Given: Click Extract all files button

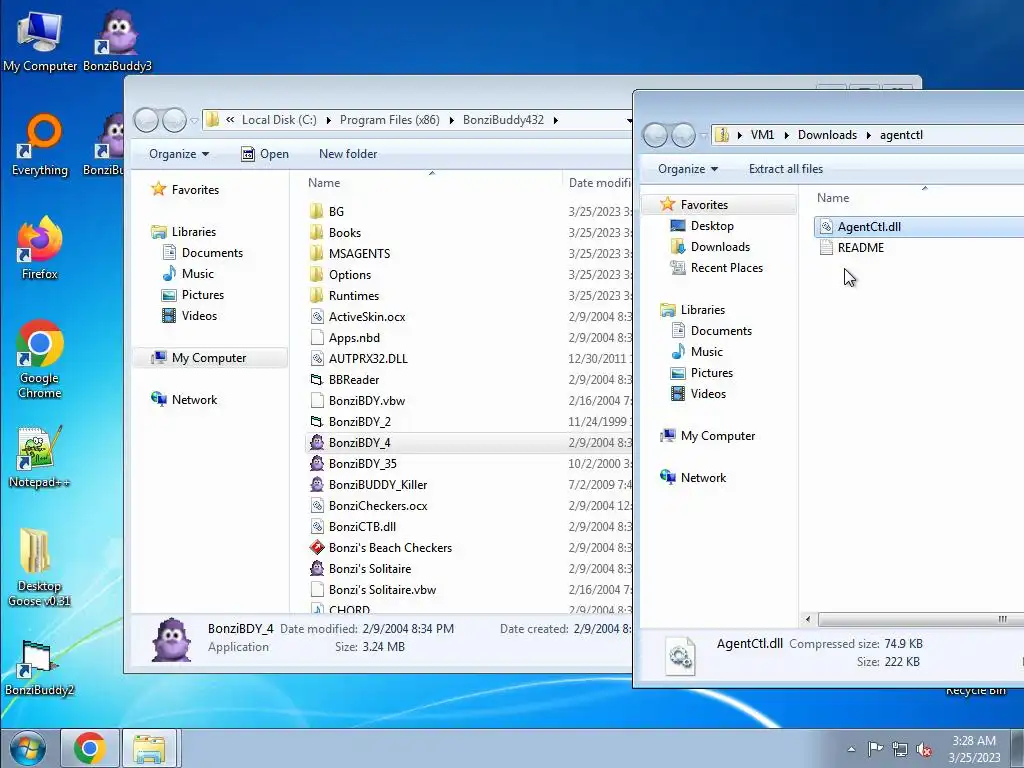Looking at the screenshot, I should pos(786,169).
